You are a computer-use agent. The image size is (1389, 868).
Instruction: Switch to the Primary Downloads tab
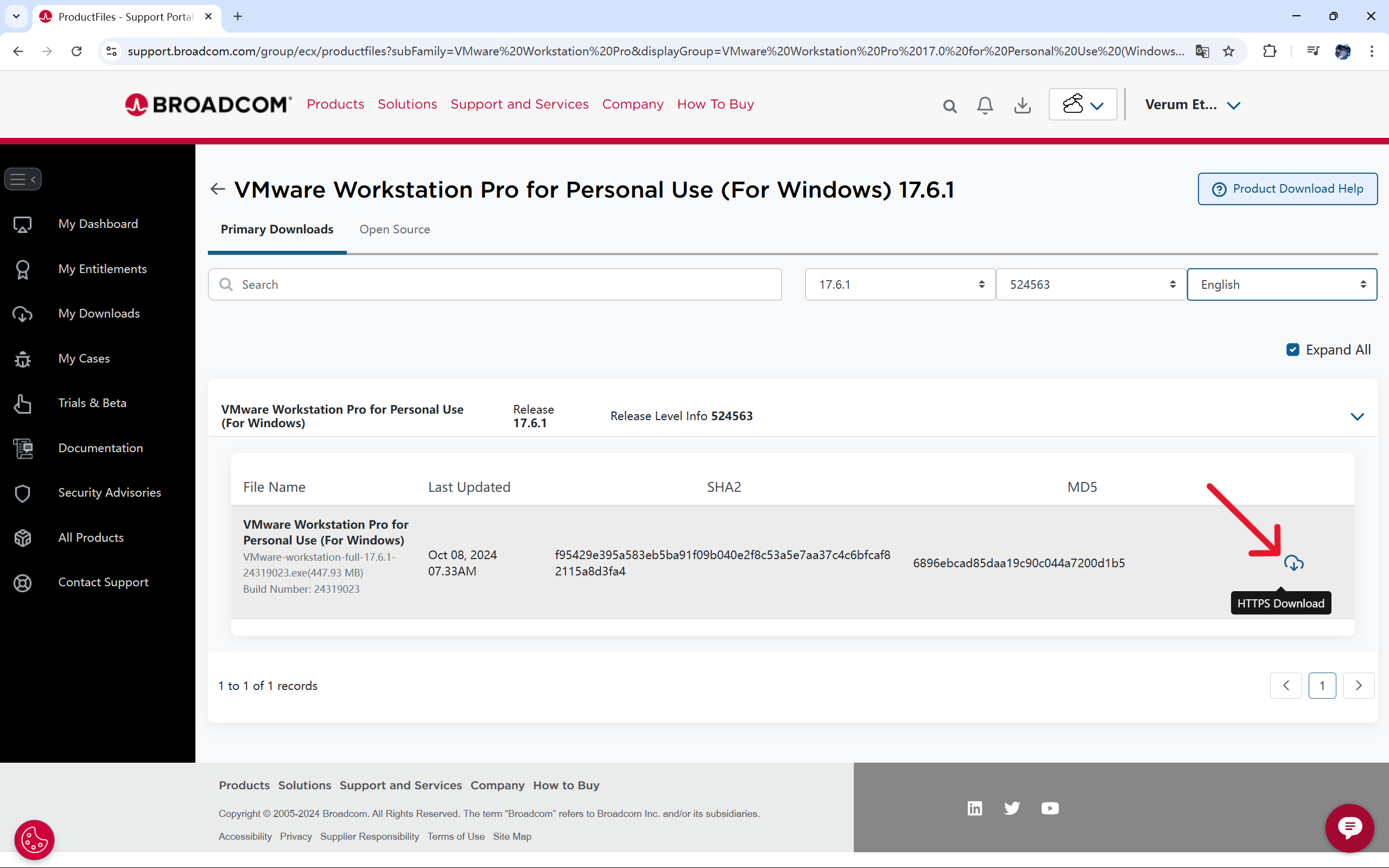(277, 229)
